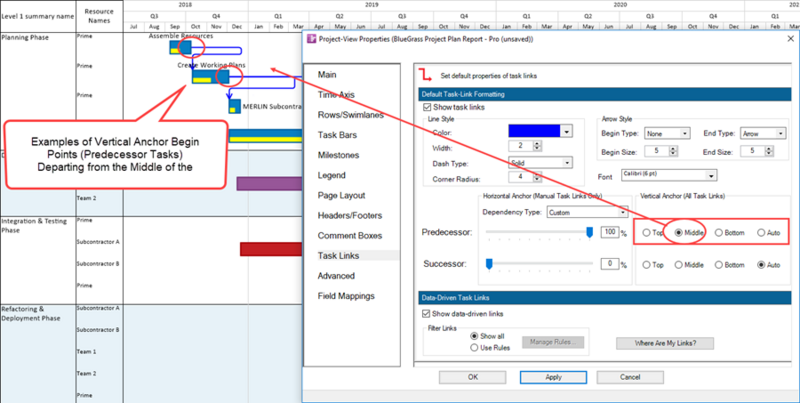Click the Successor horizontal anchor slider handle
The image size is (800, 403).
tap(489, 264)
